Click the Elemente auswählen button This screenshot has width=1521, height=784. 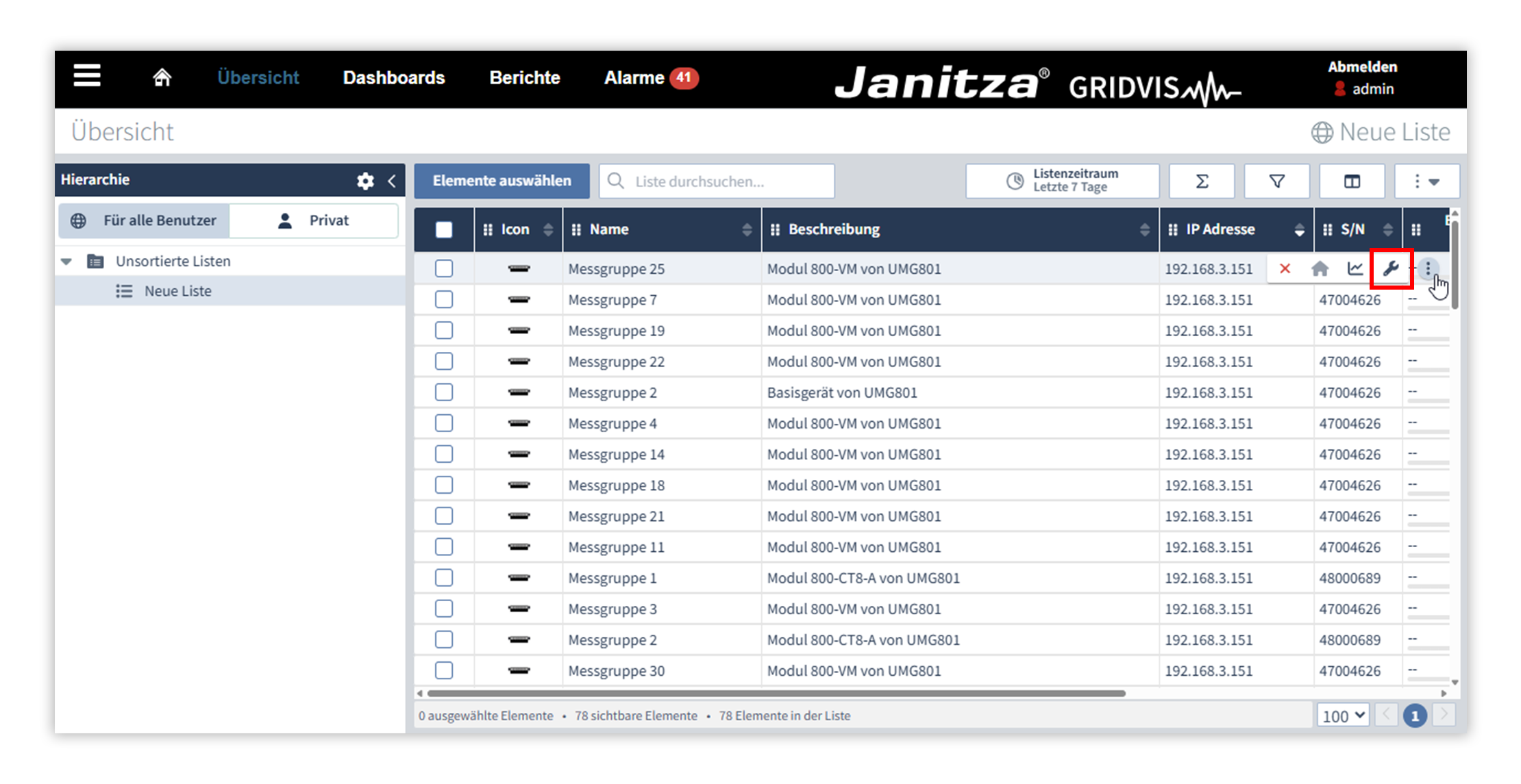502,181
